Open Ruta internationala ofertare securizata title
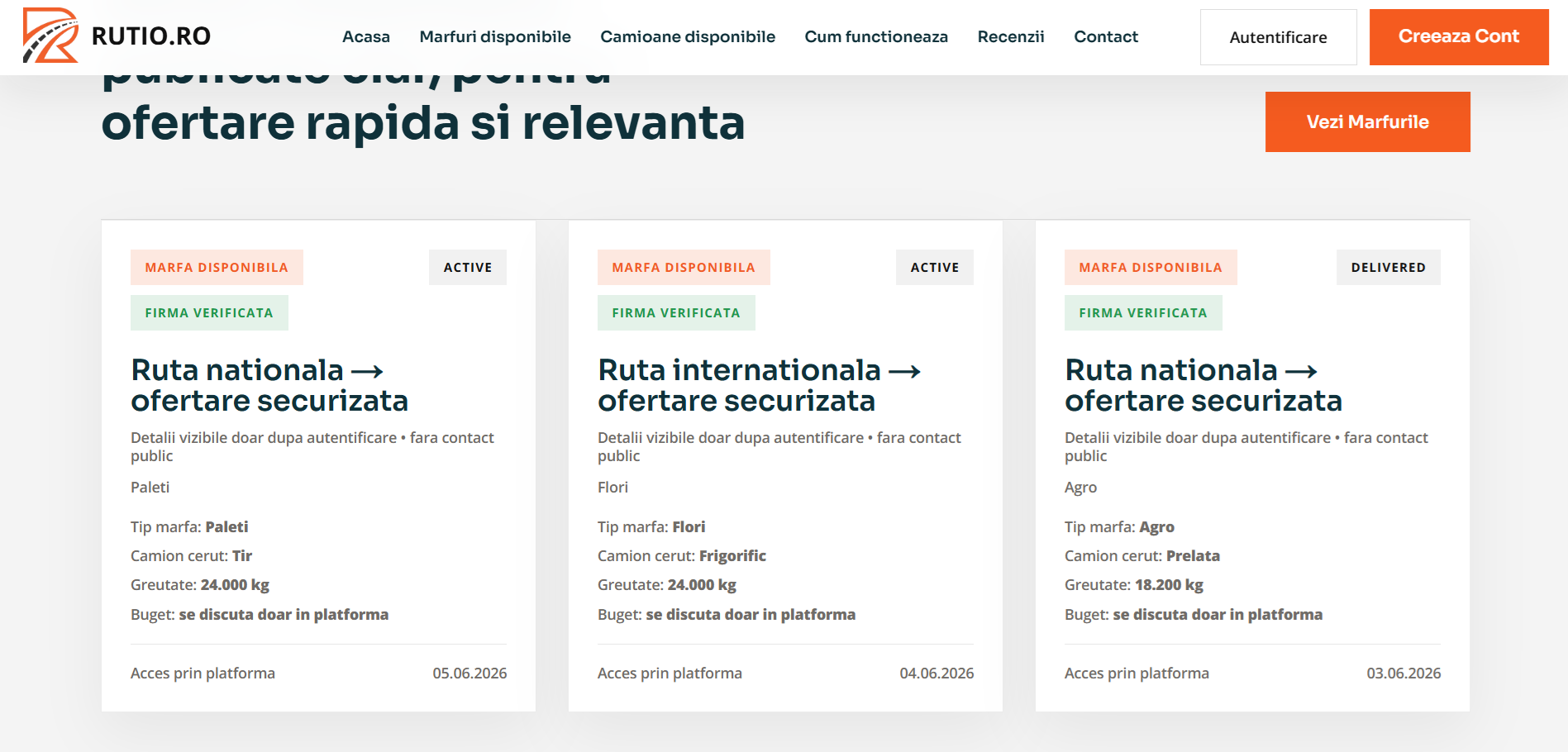 coord(760,385)
